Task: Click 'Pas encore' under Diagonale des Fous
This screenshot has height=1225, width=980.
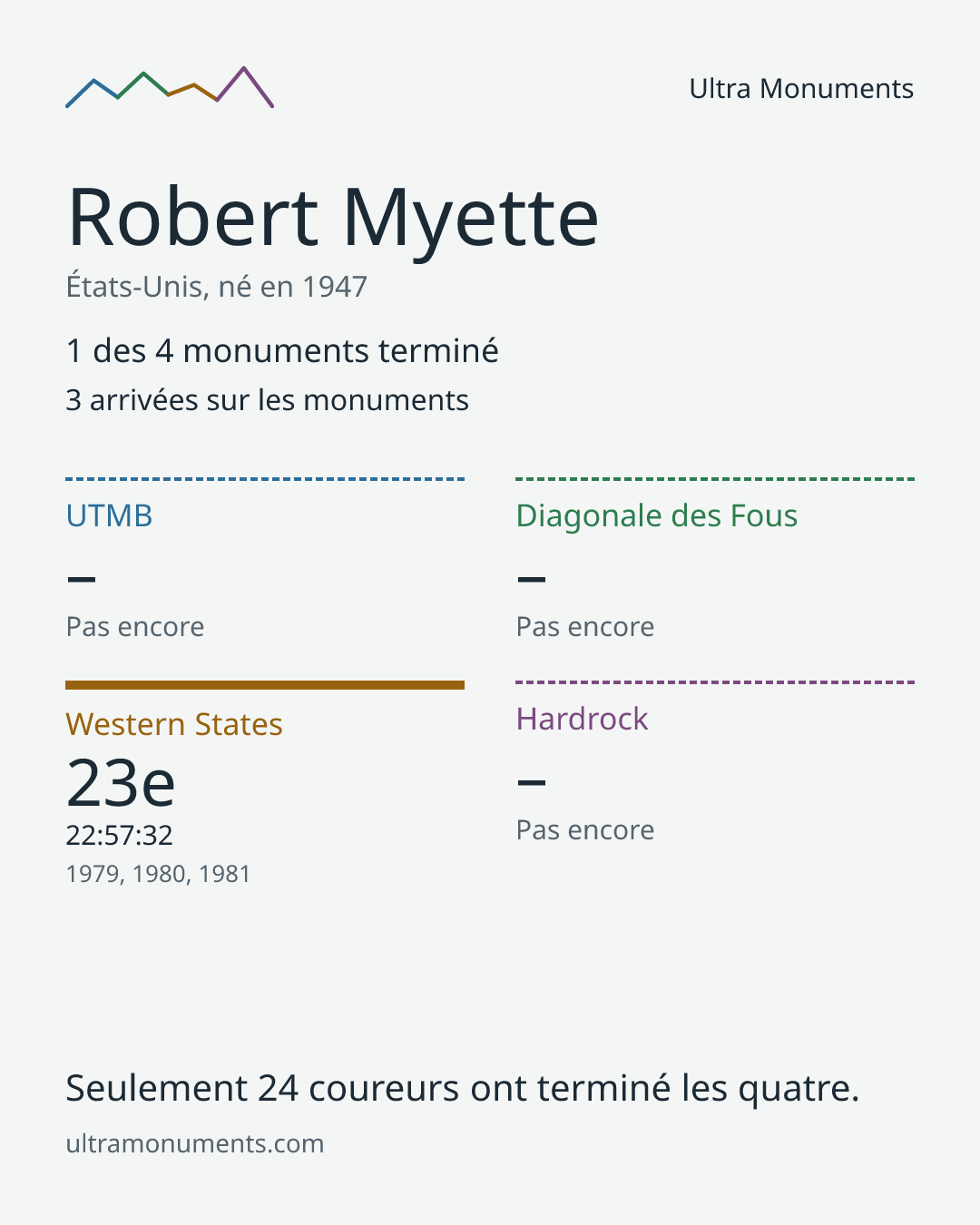Action: 585,627
